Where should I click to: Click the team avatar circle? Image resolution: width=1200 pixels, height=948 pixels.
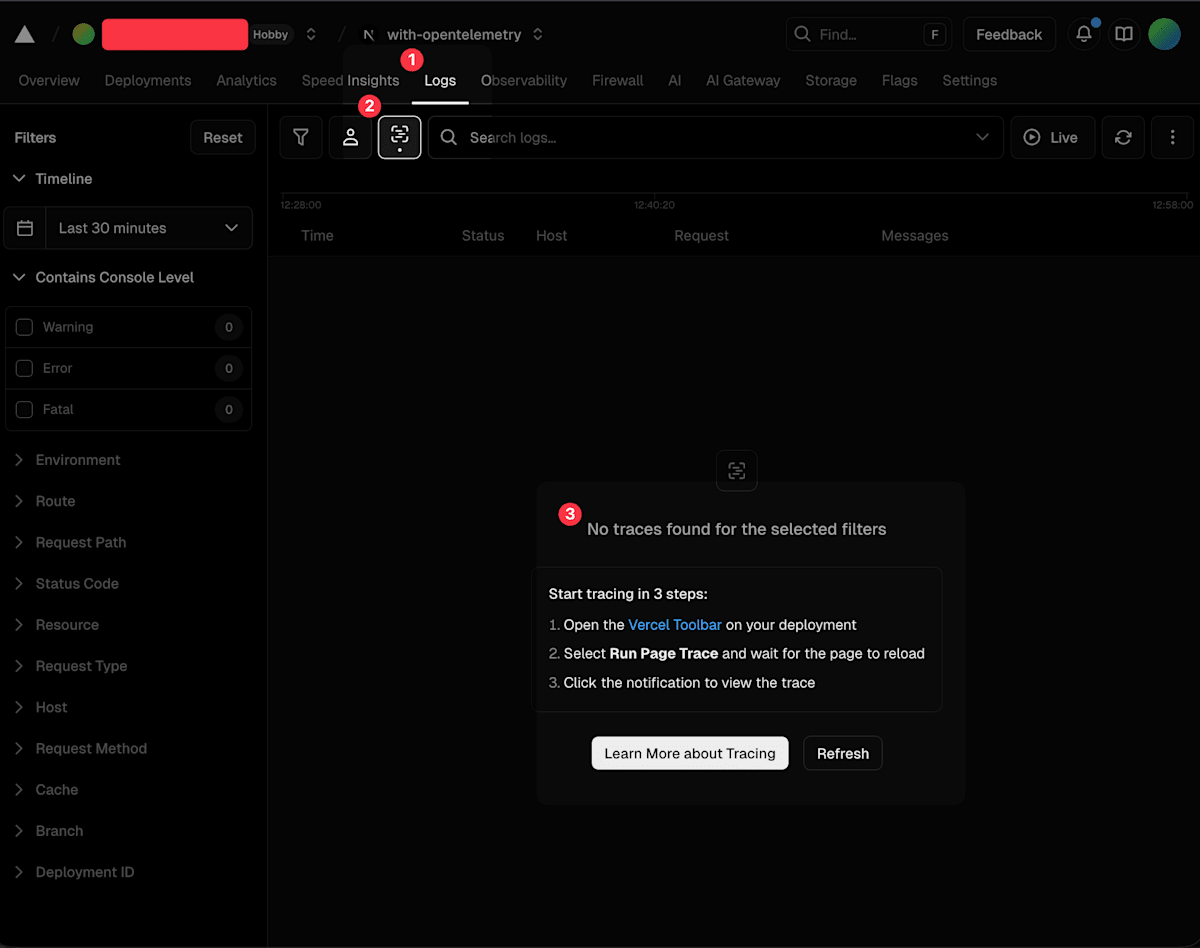[x=84, y=34]
